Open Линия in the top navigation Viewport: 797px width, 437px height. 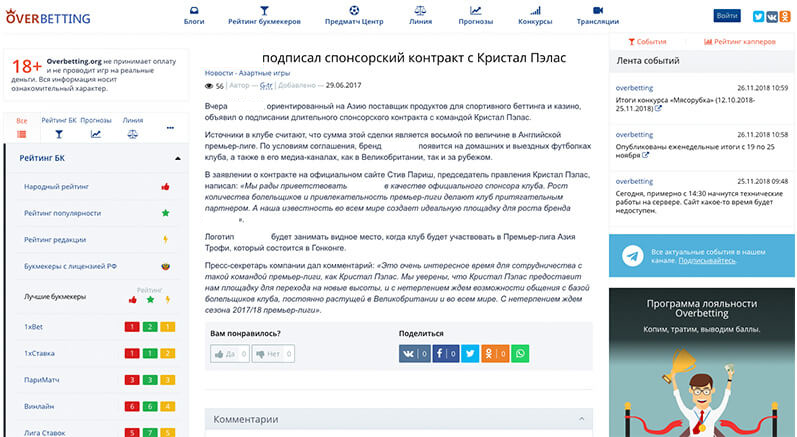[x=420, y=16]
